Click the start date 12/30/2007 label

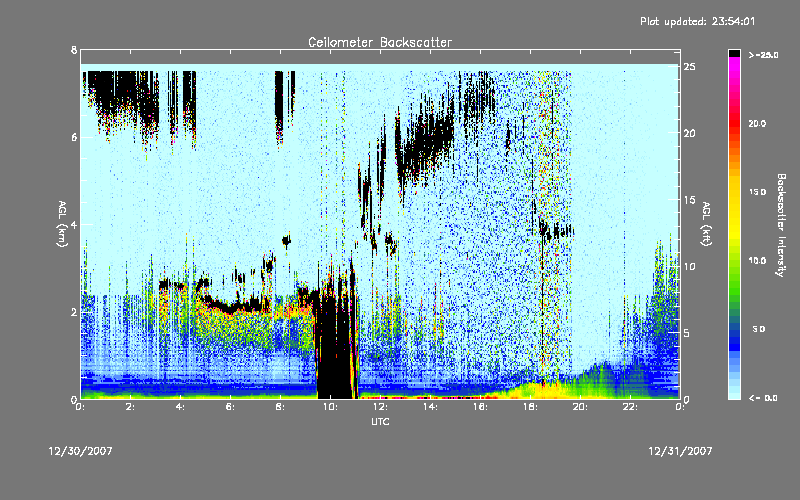click(80, 451)
